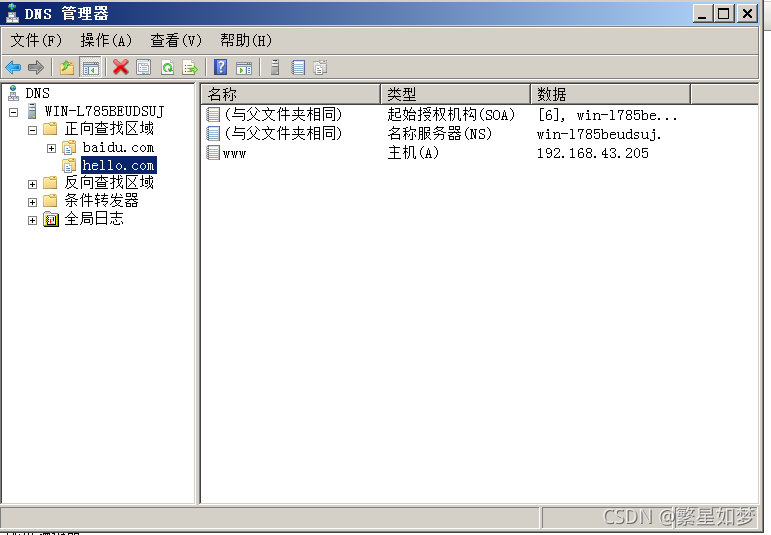The height and width of the screenshot is (535, 771).
Task: Click the gray Forward arrow in toolbar
Action: click(36, 67)
